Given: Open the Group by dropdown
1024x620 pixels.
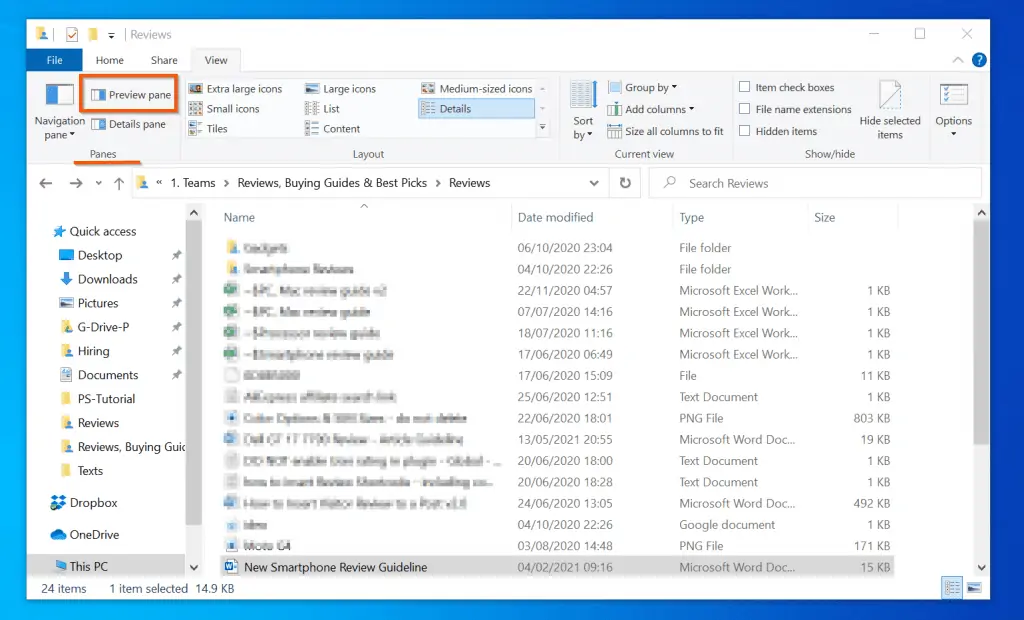Looking at the screenshot, I should pyautogui.click(x=643, y=87).
